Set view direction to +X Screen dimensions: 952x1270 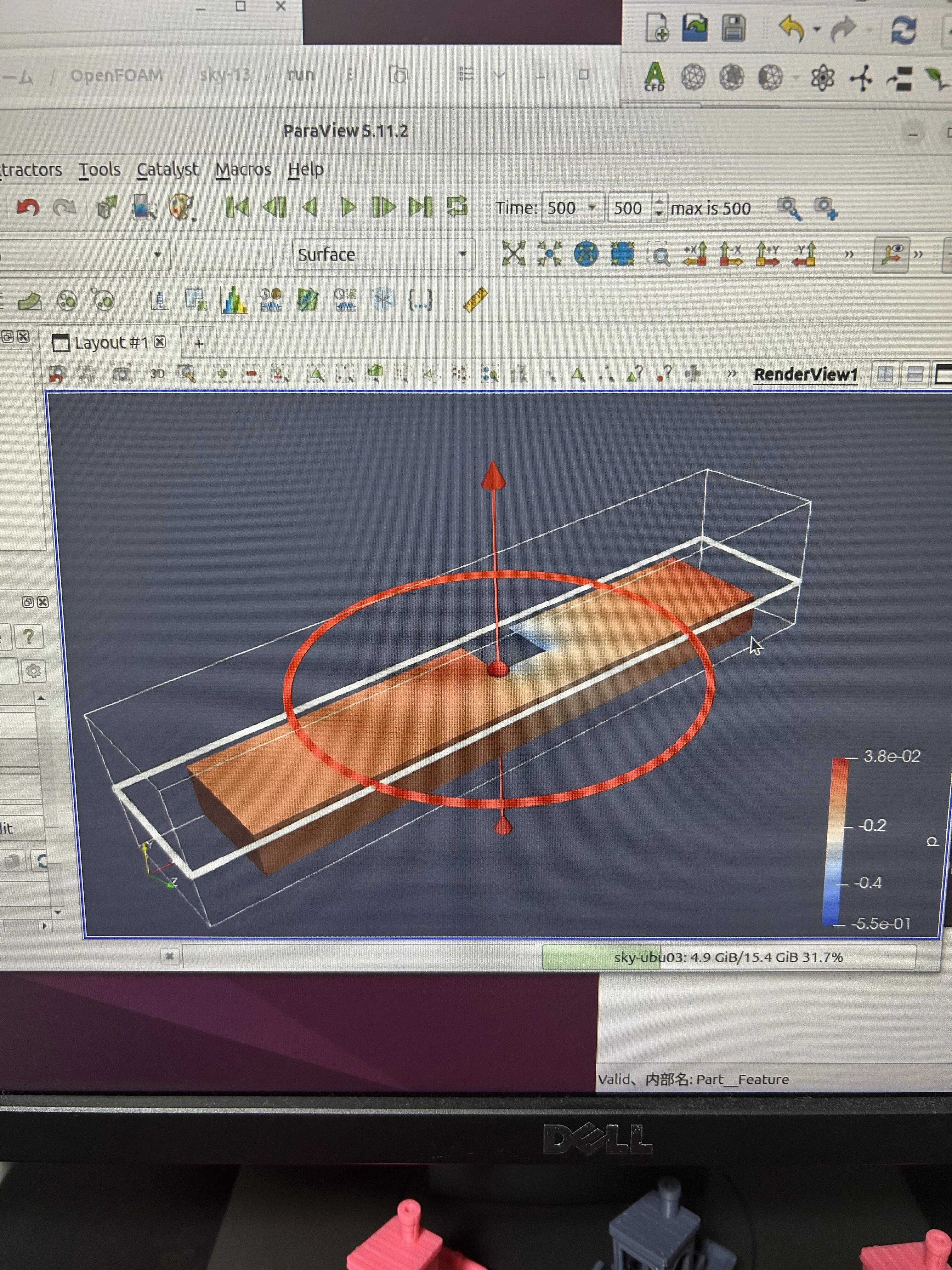(x=695, y=254)
